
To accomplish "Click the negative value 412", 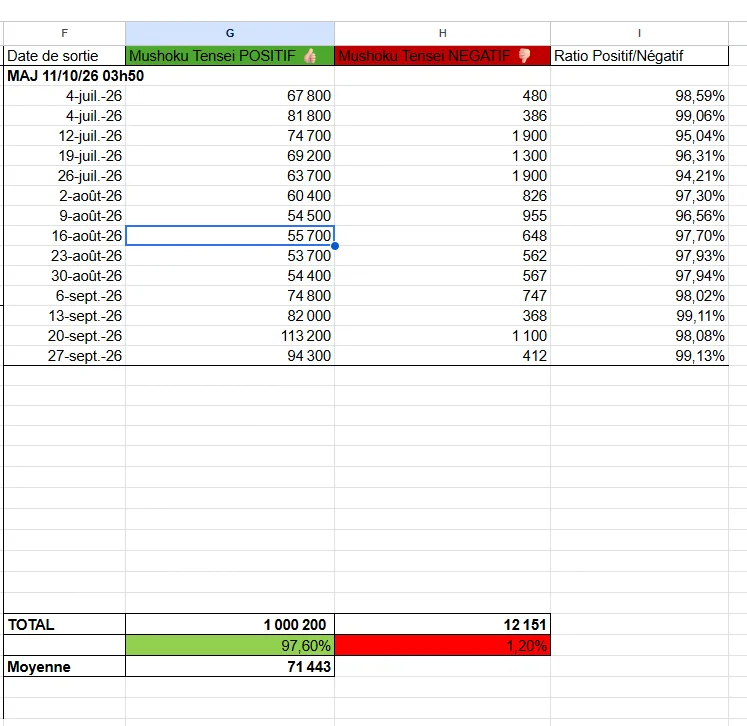I will coord(443,356).
